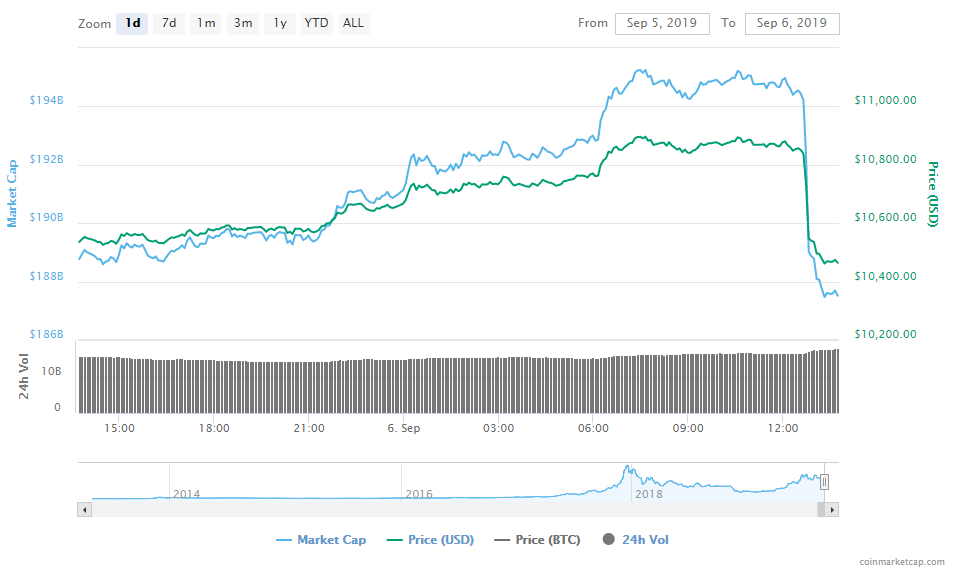Click the To date field showing Sep 6, 2019

[x=791, y=23]
